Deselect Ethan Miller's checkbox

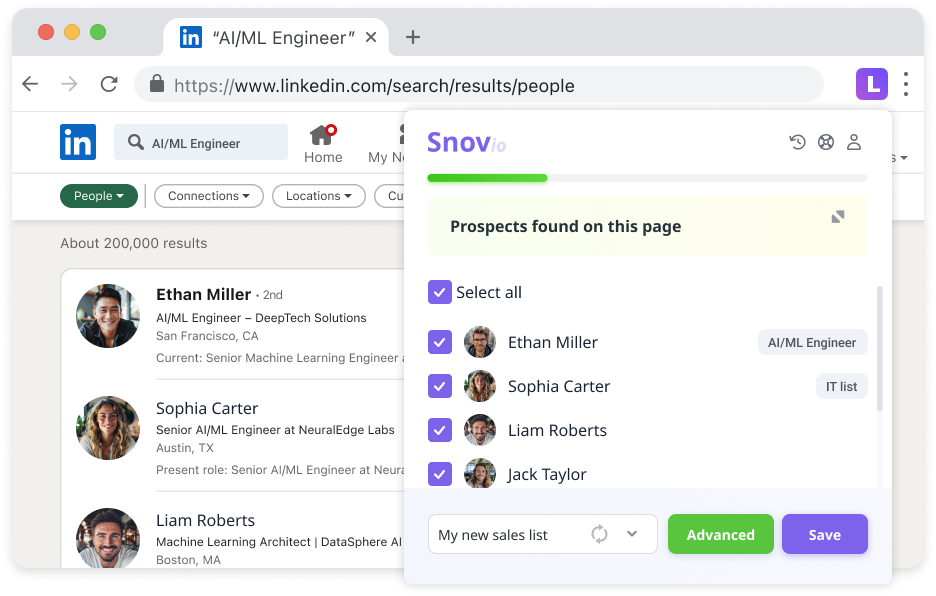pos(440,342)
